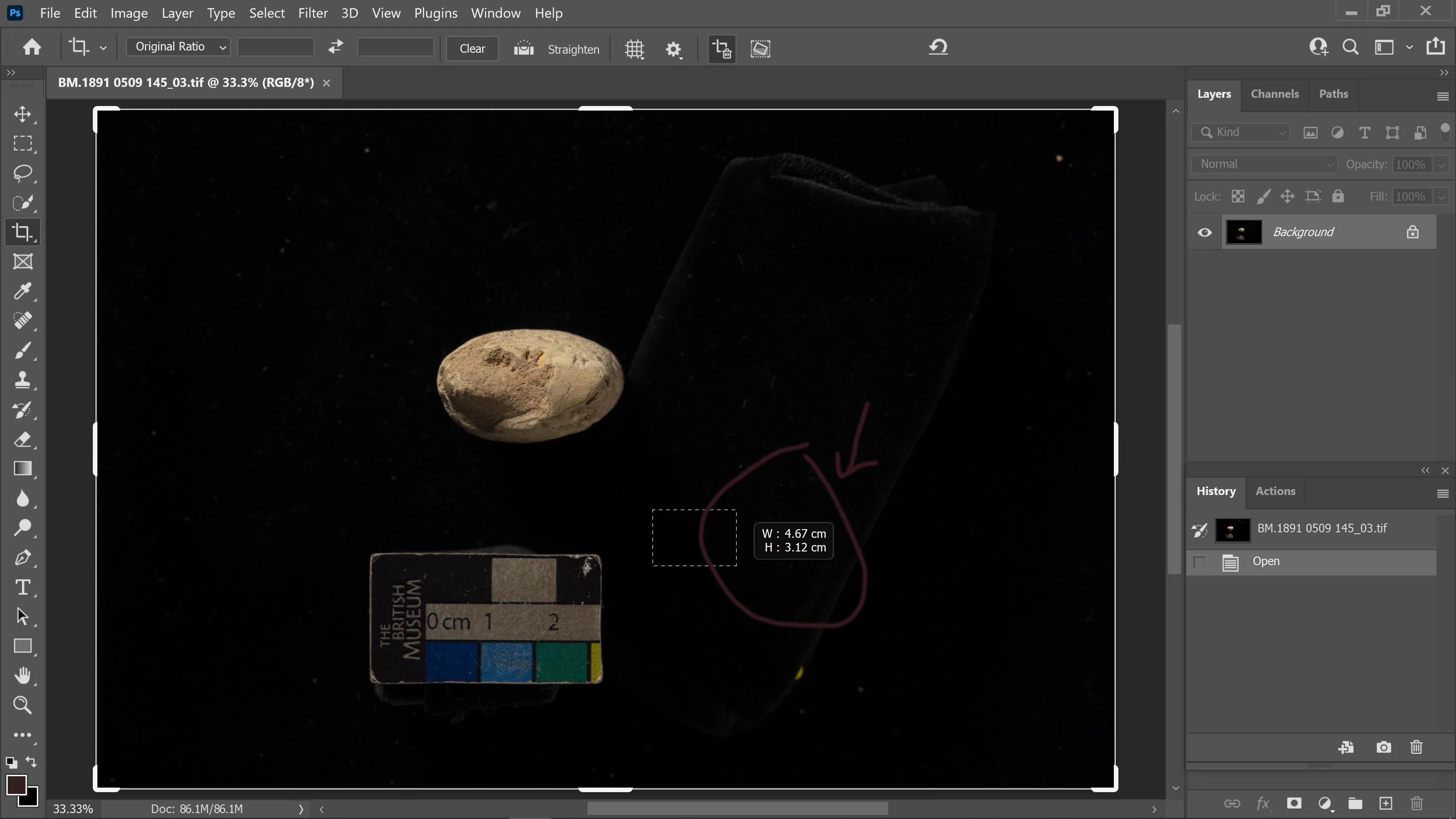Select the Eraser tool
Screen dimensions: 1456x819
[23, 439]
